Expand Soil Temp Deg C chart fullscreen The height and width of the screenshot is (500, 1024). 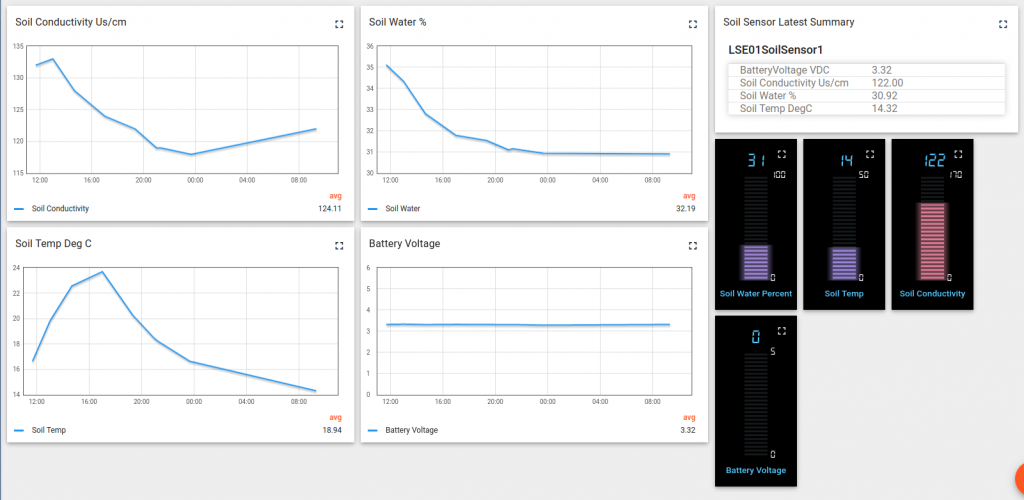click(339, 246)
